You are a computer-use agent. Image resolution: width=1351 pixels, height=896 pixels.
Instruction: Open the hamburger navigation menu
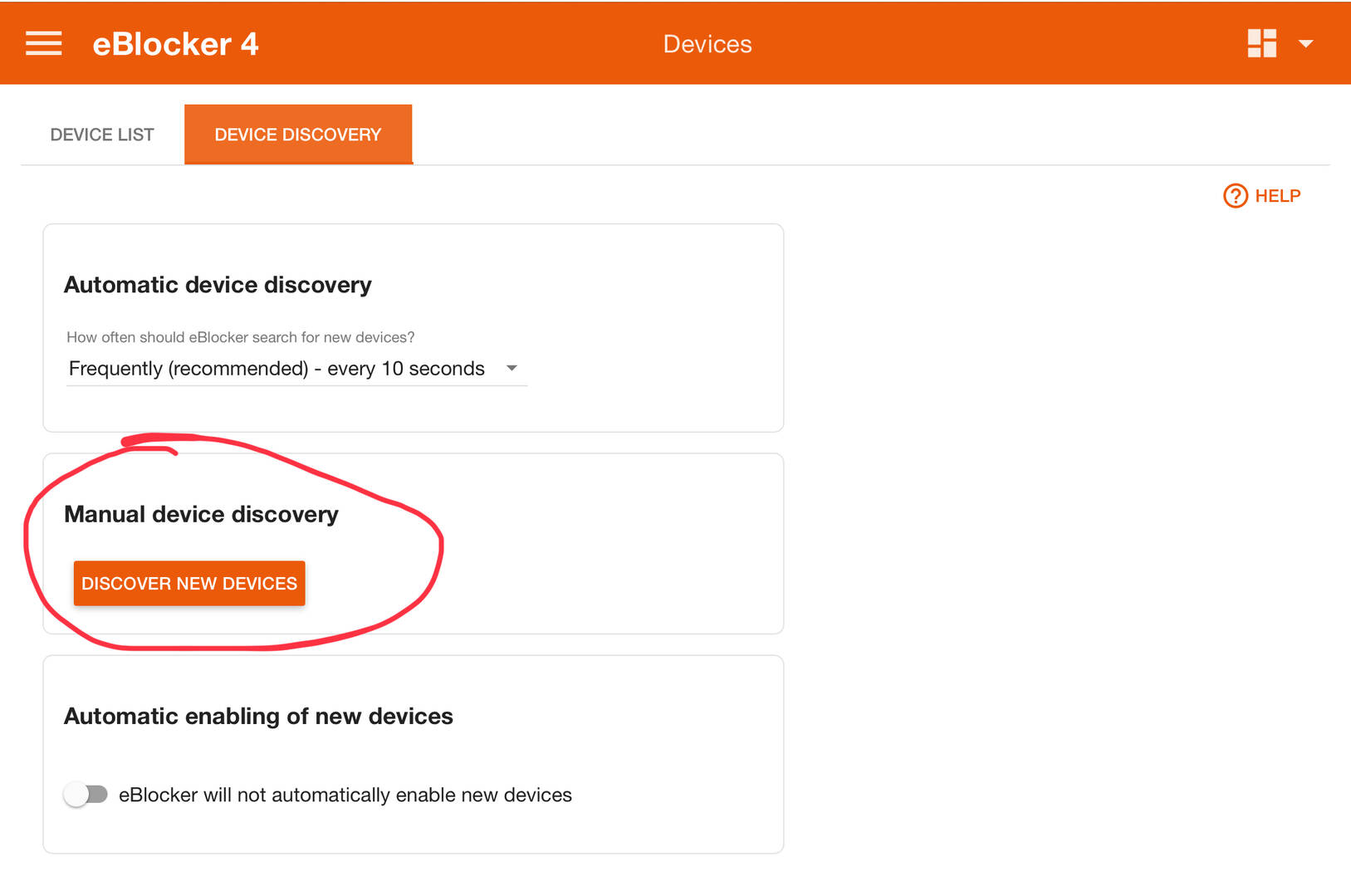pyautogui.click(x=43, y=43)
